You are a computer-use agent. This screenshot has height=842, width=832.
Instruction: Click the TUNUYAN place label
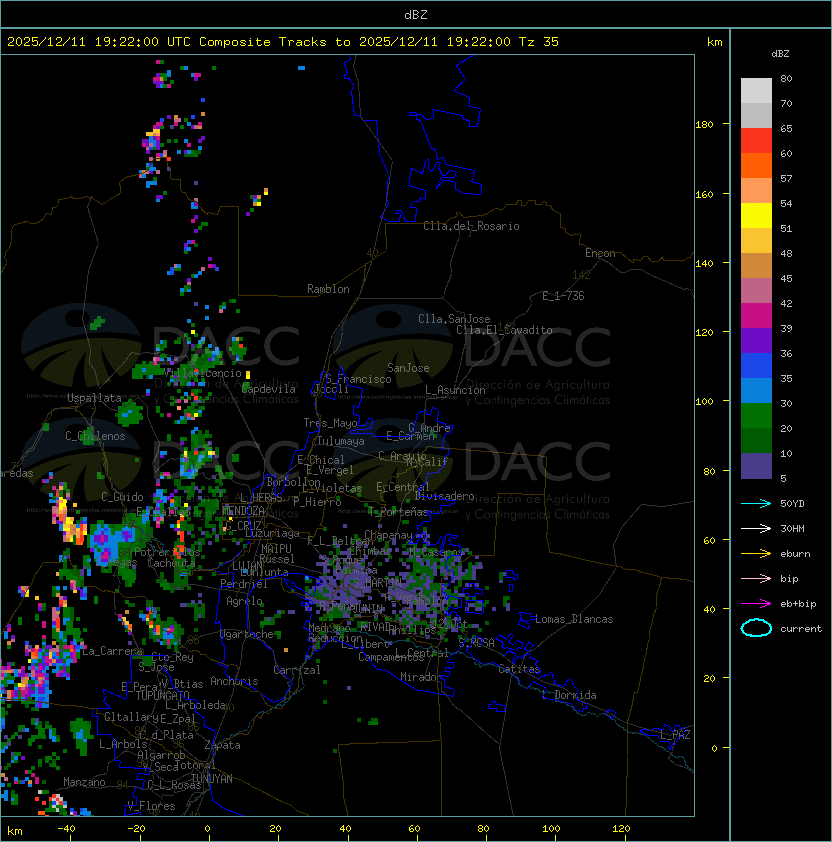click(212, 779)
